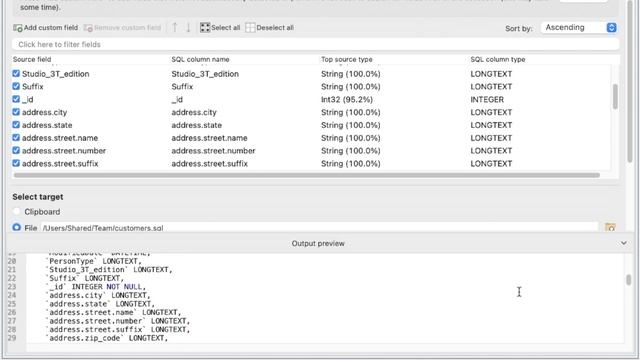Click the Select all icon

point(205,27)
